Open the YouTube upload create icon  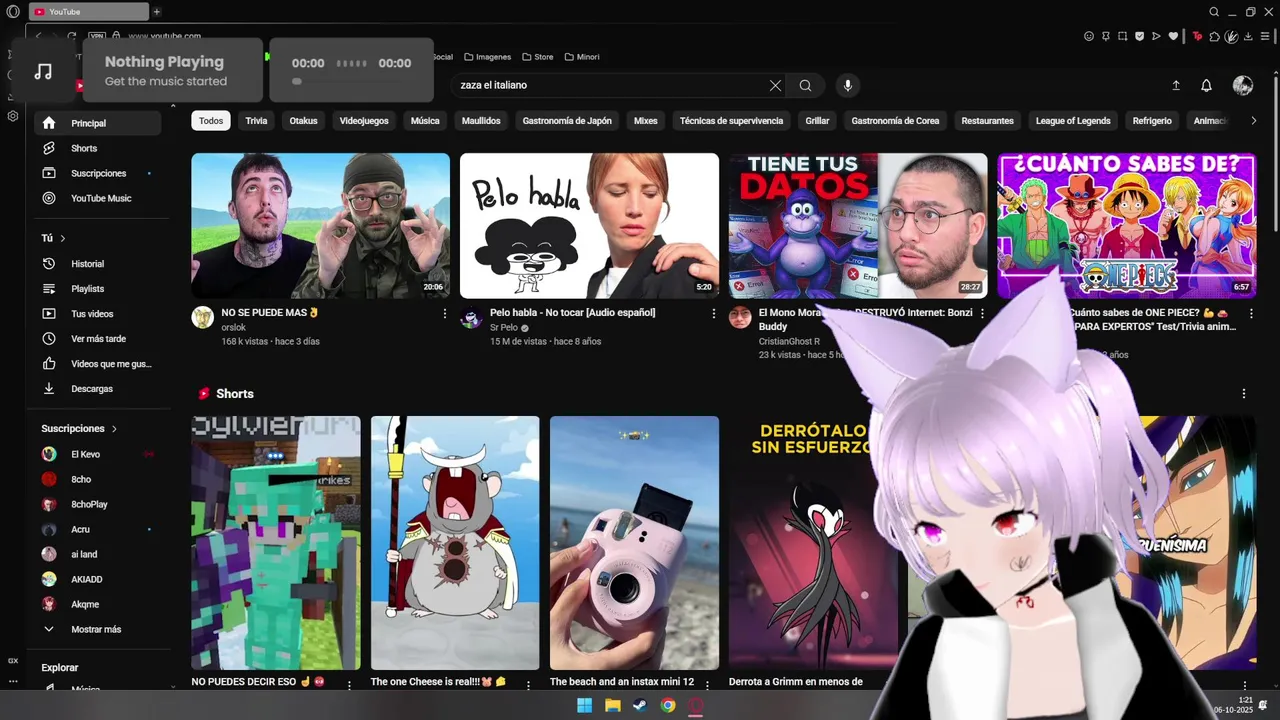1176,86
